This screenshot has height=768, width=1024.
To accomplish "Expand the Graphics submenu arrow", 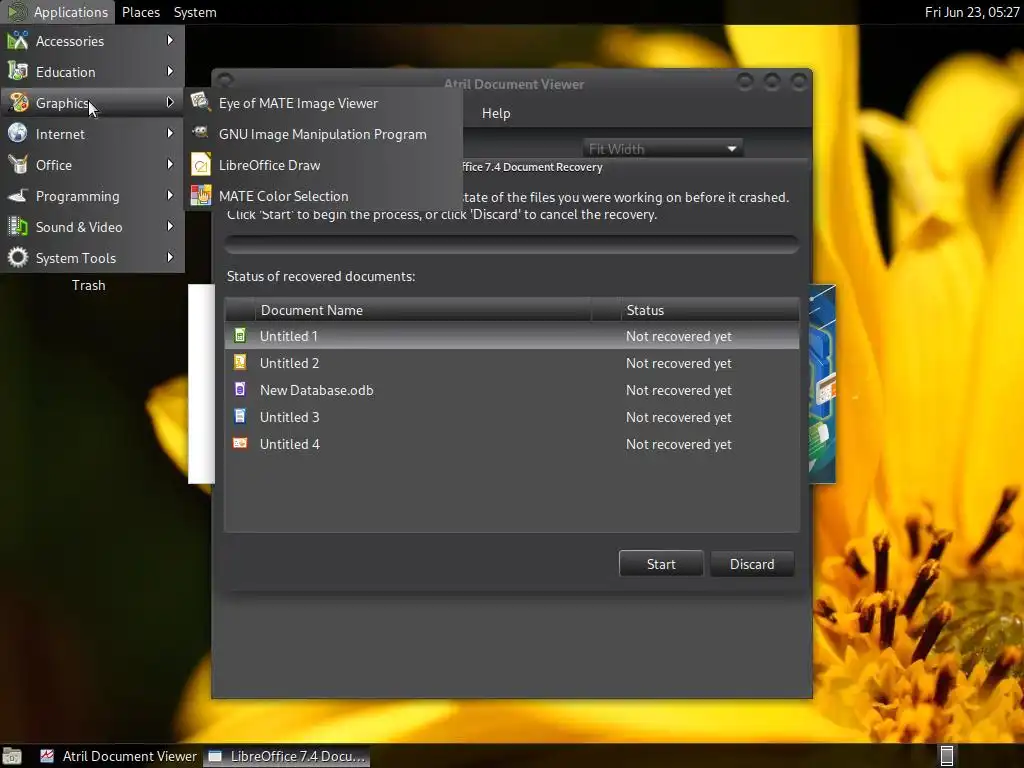I will coord(170,103).
